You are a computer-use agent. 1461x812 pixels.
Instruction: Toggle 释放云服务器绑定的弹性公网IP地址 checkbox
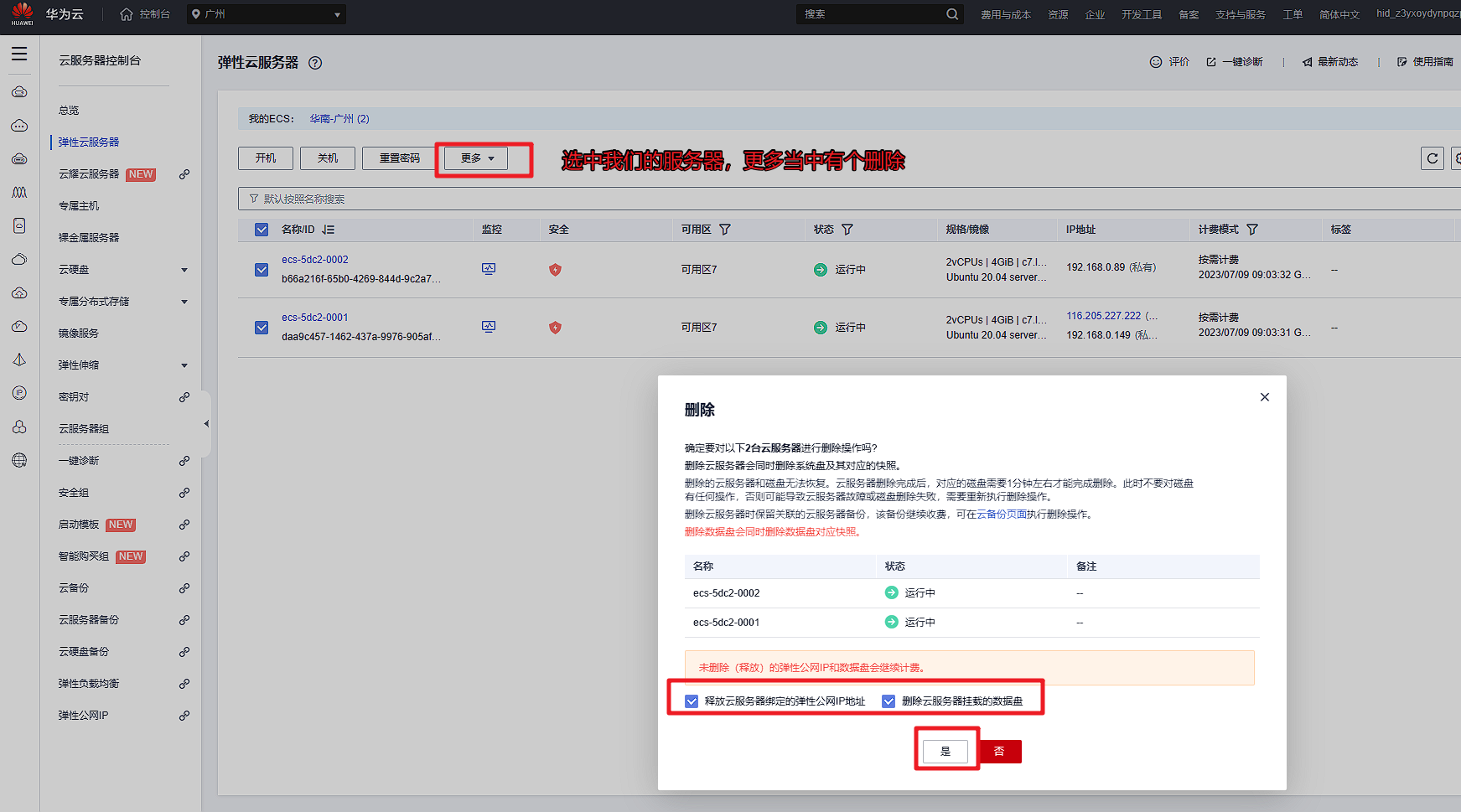[692, 701]
